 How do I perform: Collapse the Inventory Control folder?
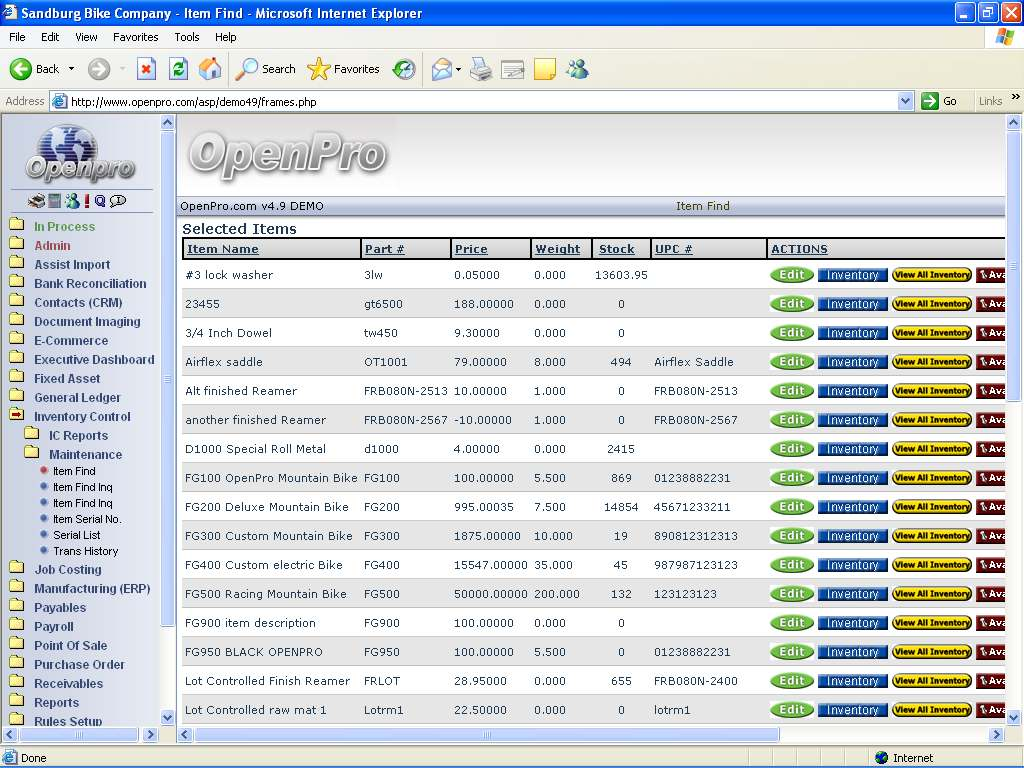coord(17,416)
